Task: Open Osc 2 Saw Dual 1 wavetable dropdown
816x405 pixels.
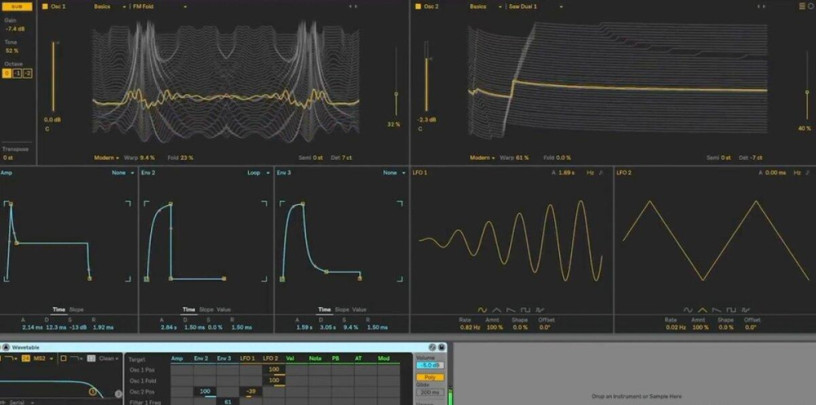Action: pos(534,7)
